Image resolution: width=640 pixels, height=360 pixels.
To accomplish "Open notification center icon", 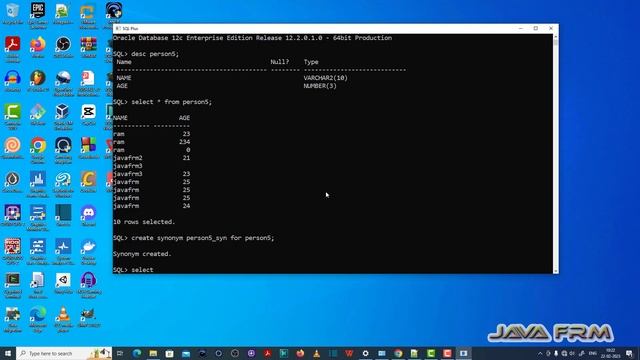I will coord(629,353).
